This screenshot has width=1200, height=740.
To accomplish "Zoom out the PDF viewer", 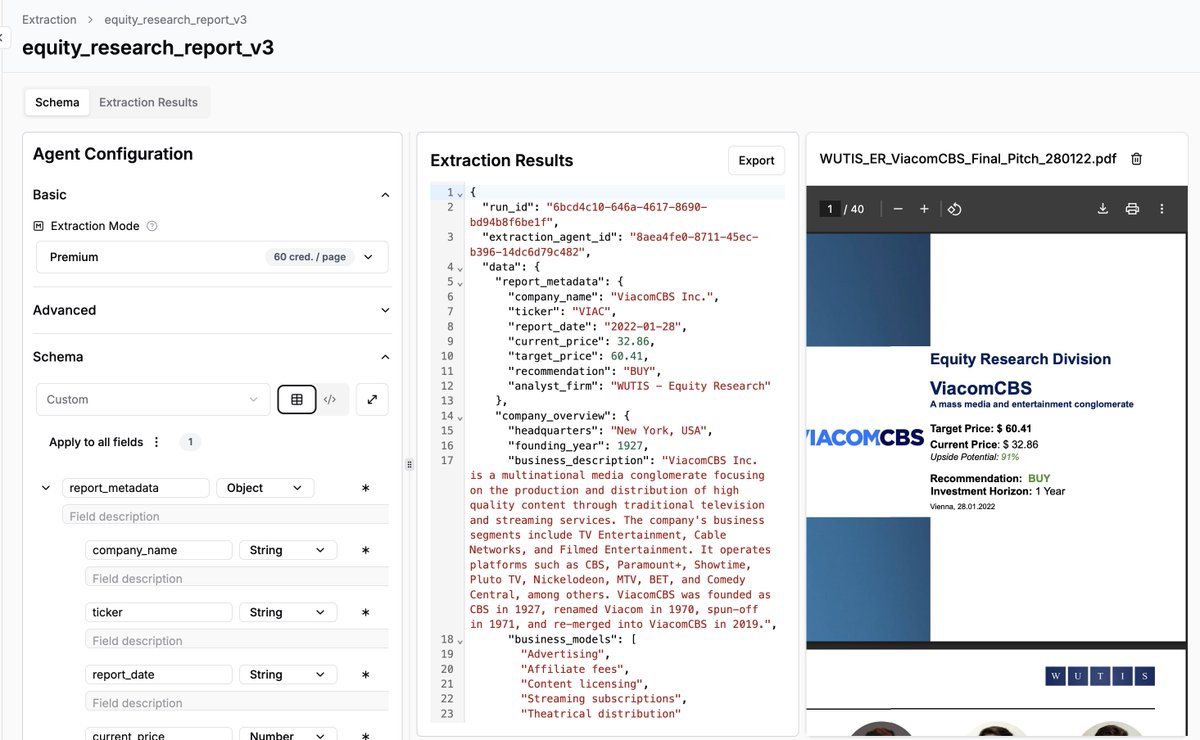I will click(x=898, y=209).
